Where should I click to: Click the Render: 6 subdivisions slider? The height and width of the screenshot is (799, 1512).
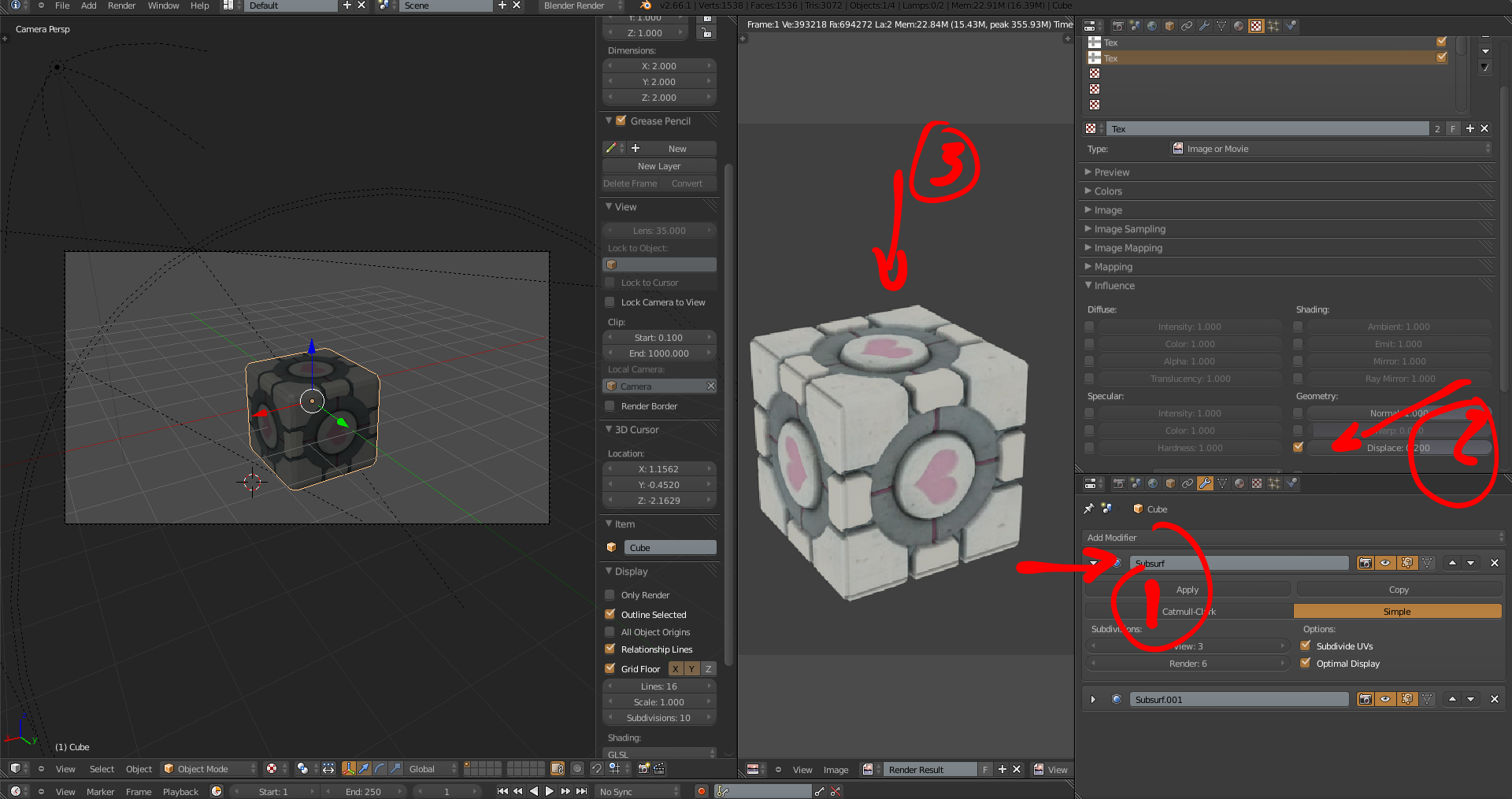(x=1187, y=664)
